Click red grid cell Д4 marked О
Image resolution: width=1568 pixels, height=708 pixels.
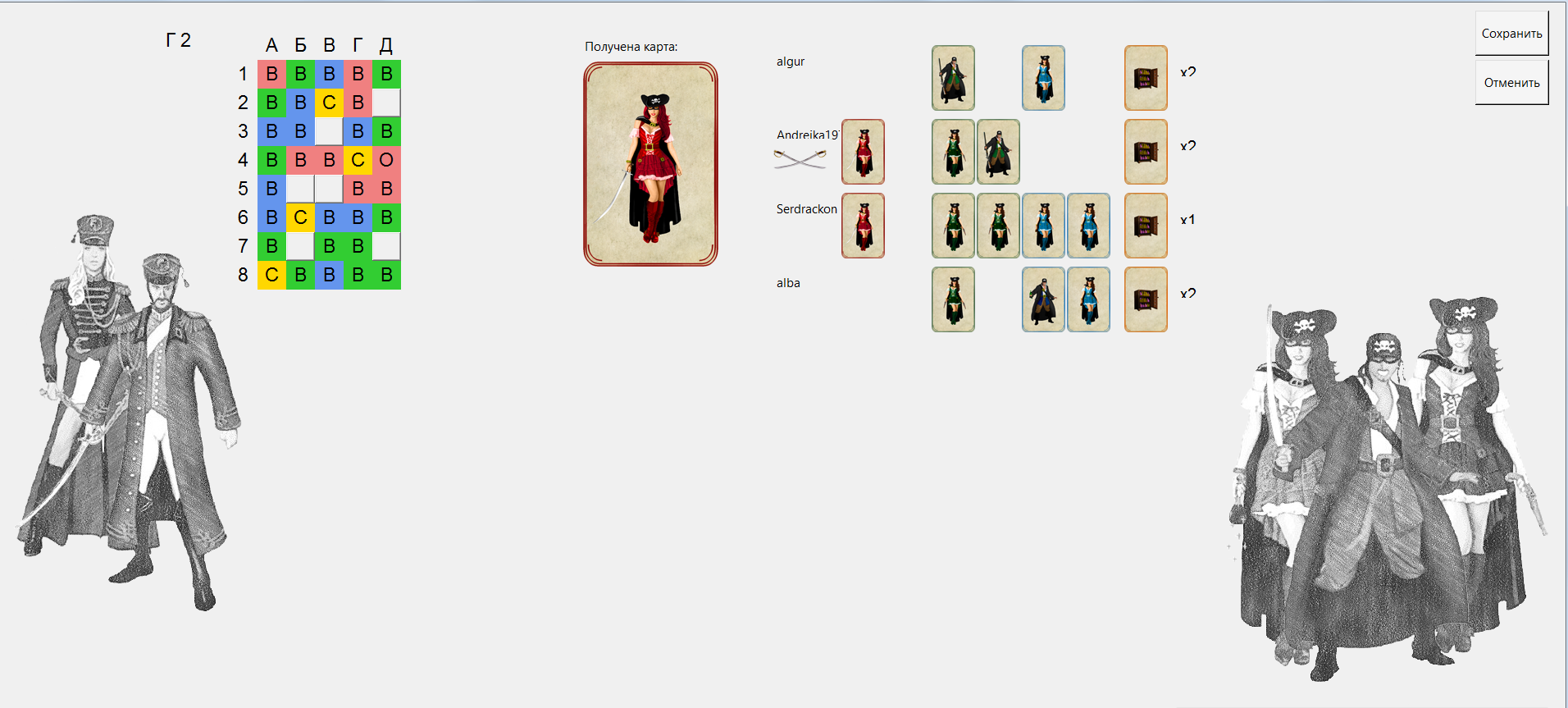(x=386, y=160)
